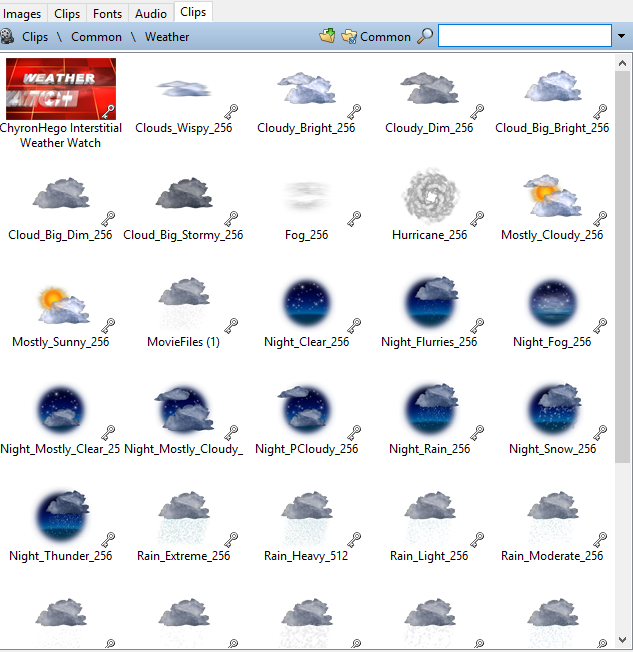Pick the Fog_256 clip thumbnail
Screen dimensions: 633x652
point(306,195)
